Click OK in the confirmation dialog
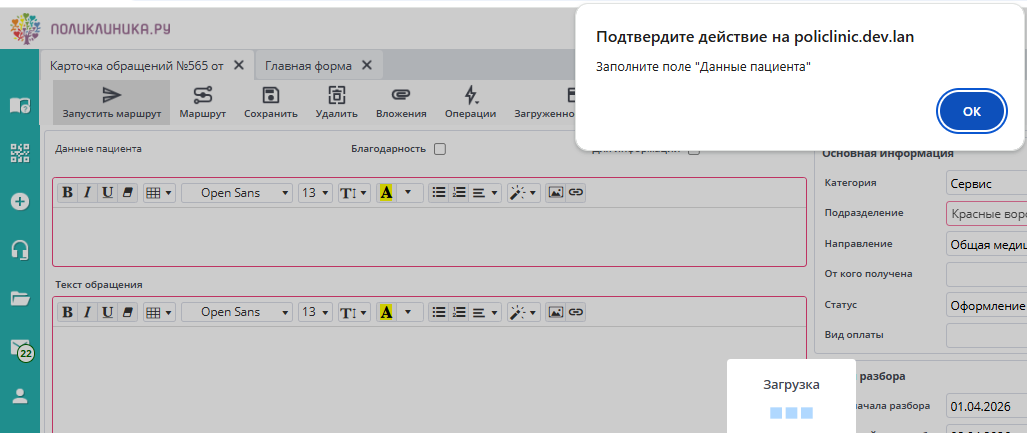1027x433 pixels. [971, 111]
